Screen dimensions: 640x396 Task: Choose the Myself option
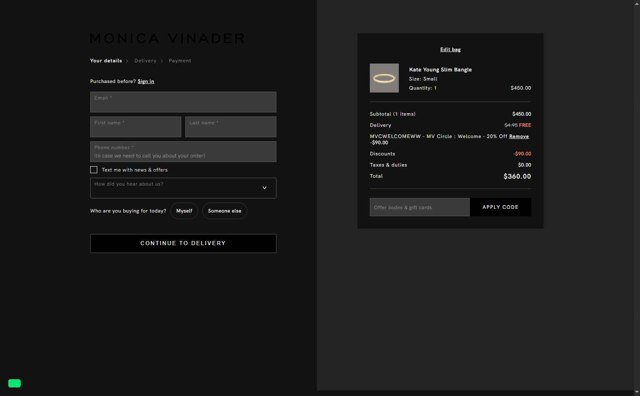tap(184, 211)
